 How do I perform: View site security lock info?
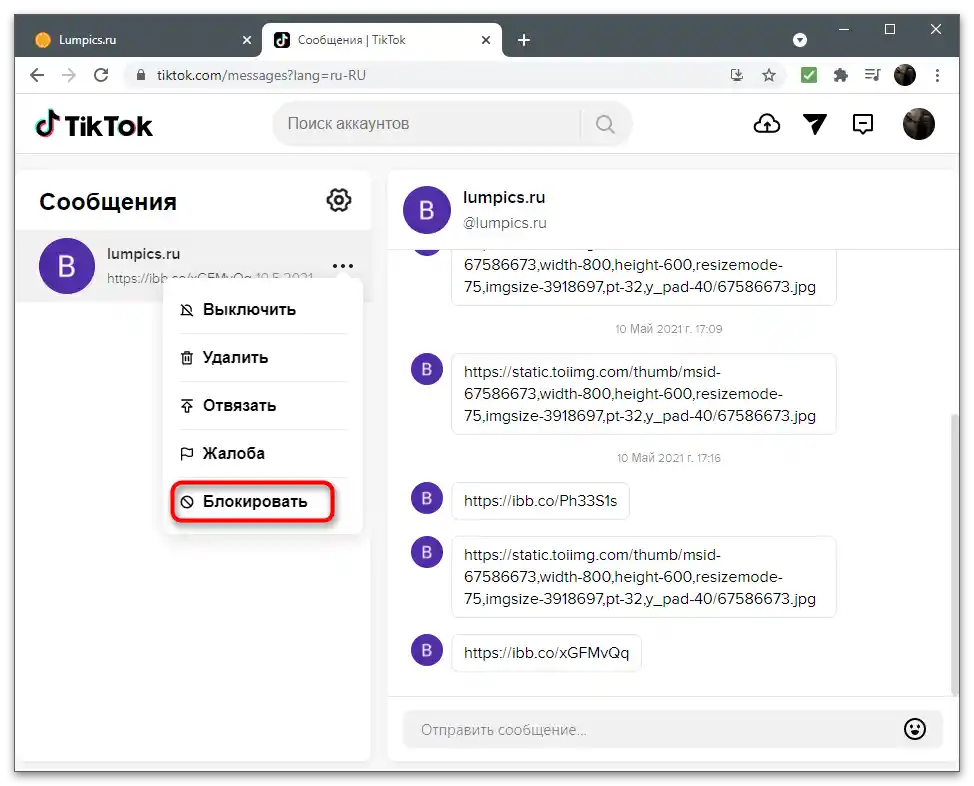click(x=141, y=75)
